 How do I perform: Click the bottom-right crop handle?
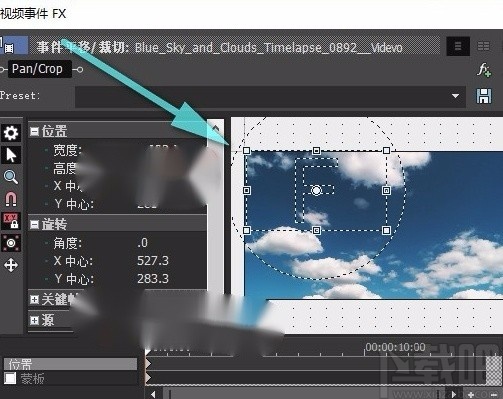pos(386,230)
